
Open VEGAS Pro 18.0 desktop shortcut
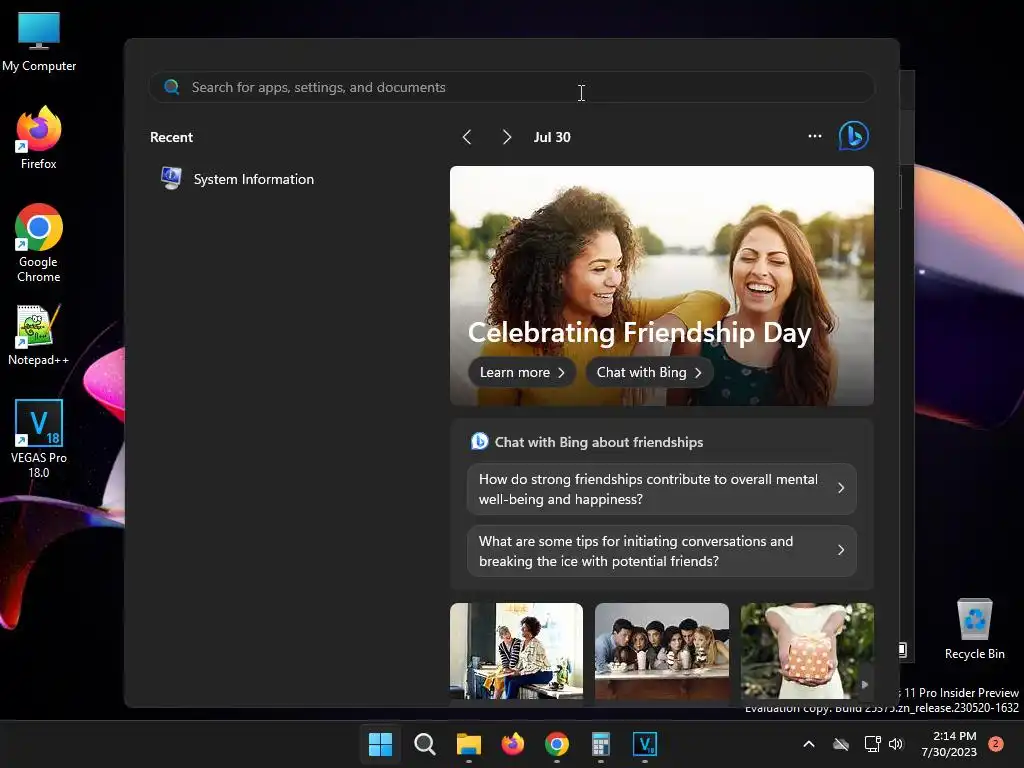coord(39,438)
